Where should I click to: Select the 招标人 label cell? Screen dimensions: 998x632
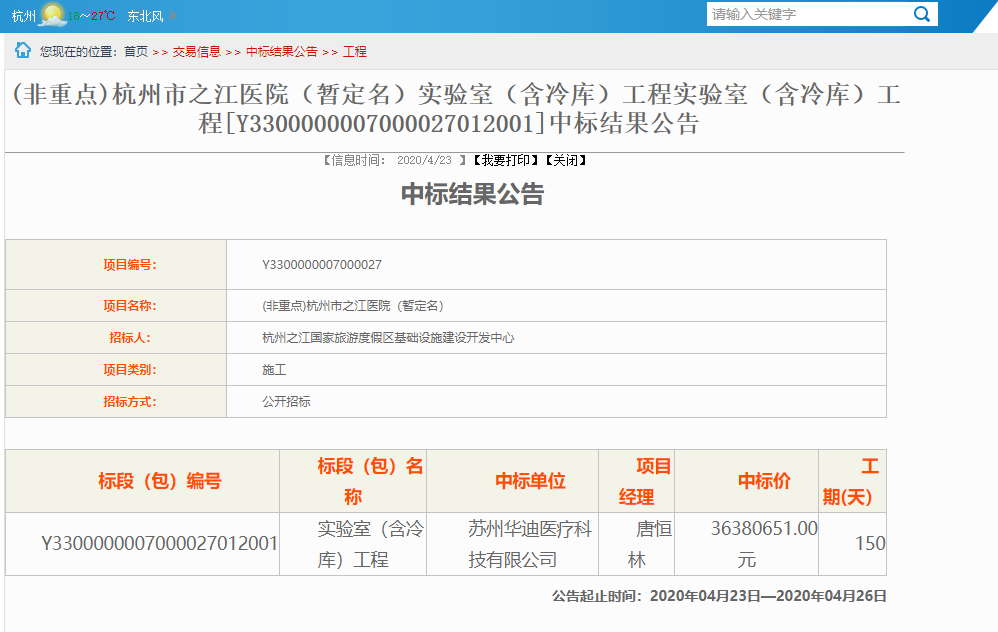pyautogui.click(x=116, y=337)
